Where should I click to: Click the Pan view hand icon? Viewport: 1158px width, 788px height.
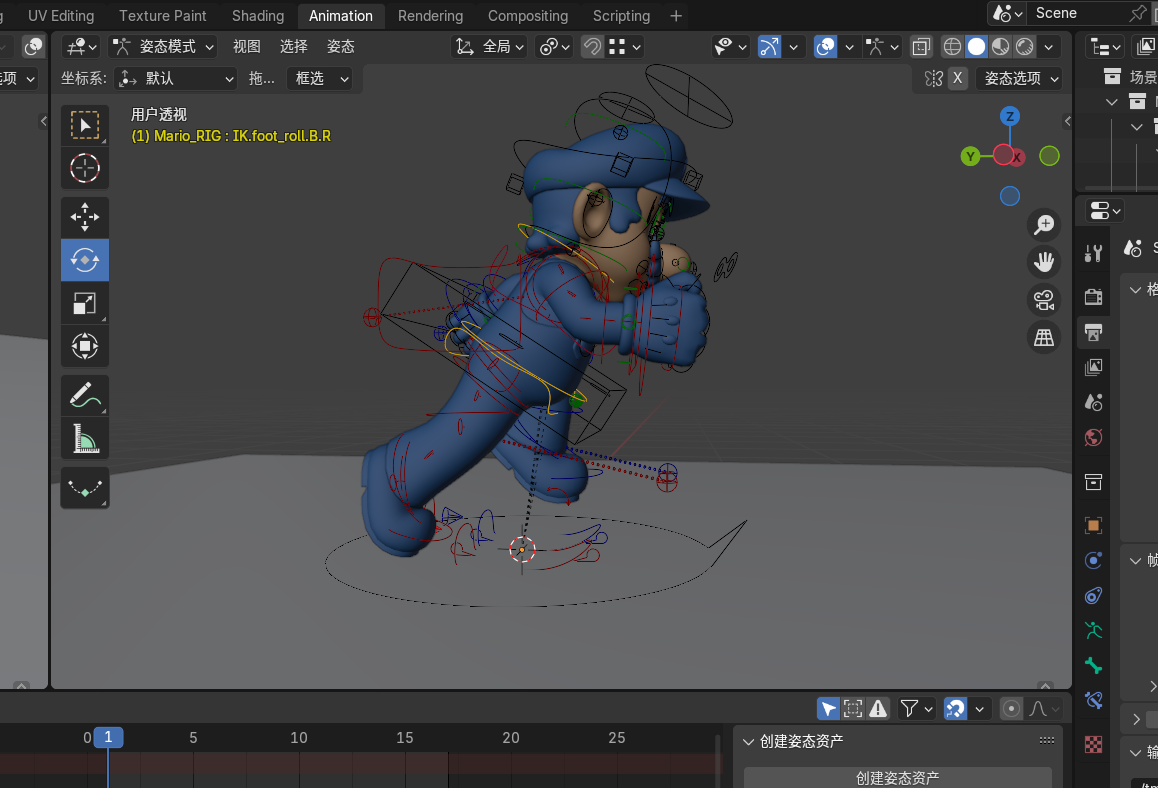(1044, 261)
